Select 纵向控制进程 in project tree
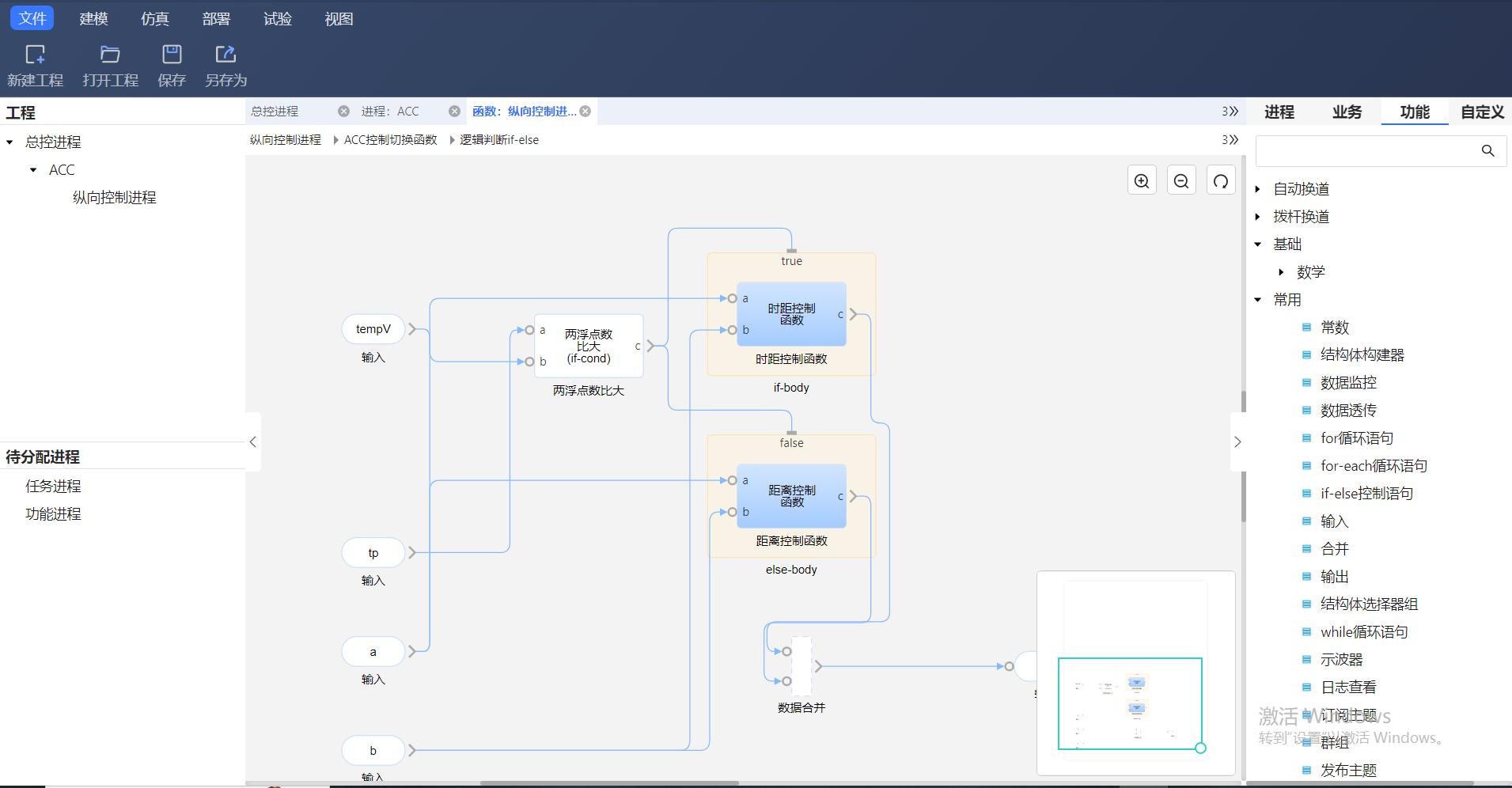Image resolution: width=1512 pixels, height=788 pixels. [x=115, y=198]
